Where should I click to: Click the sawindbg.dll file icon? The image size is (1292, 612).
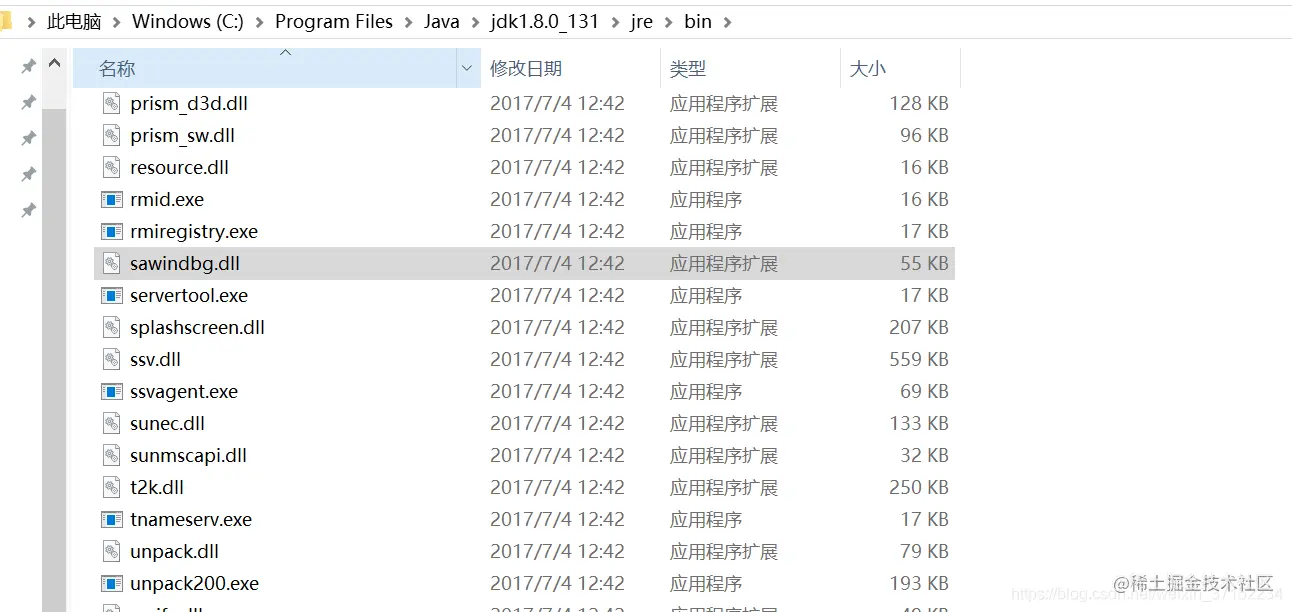(112, 263)
